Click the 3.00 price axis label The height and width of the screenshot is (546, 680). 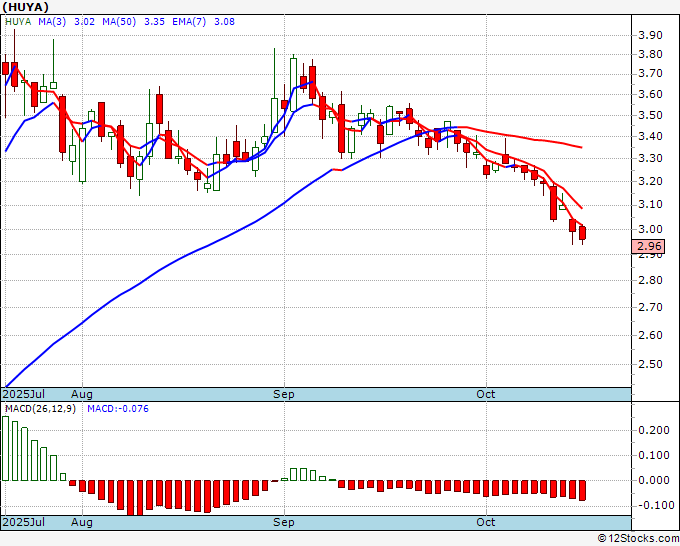click(650, 229)
